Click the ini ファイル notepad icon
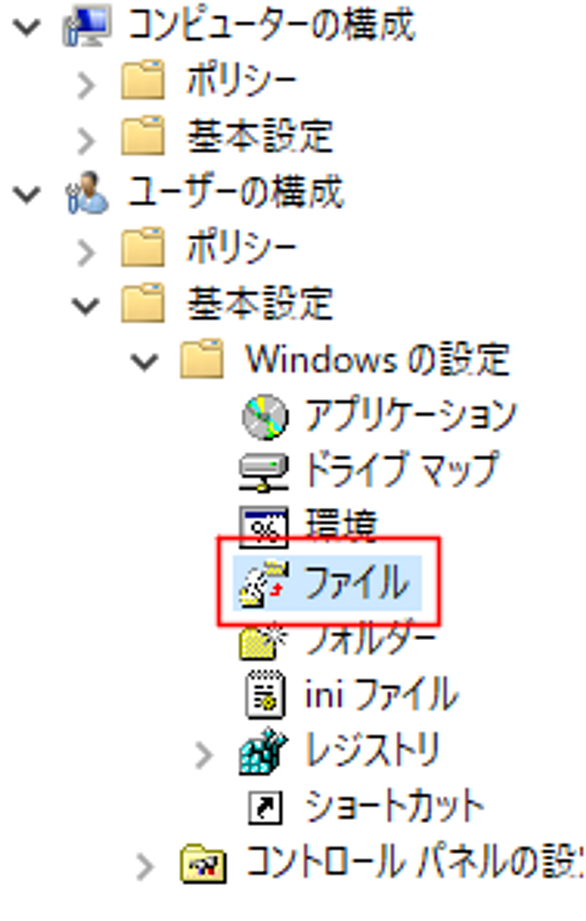Viewport: 586px width, 921px height. 265,695
